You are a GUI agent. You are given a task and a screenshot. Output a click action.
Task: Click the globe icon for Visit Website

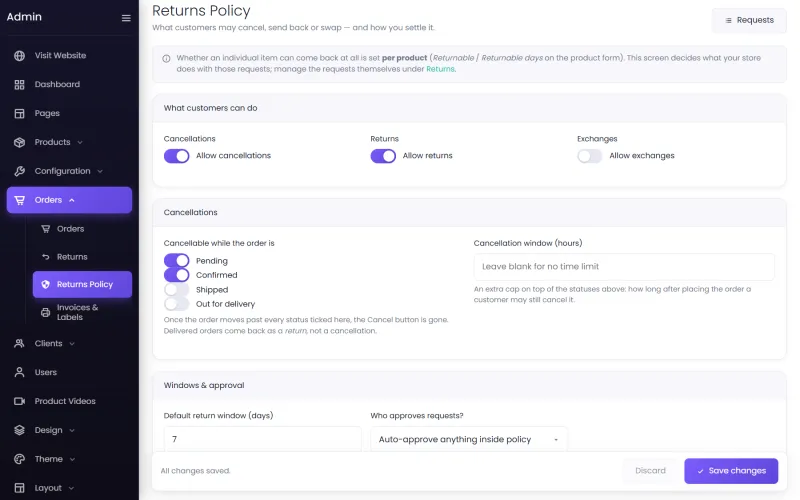tap(19, 56)
